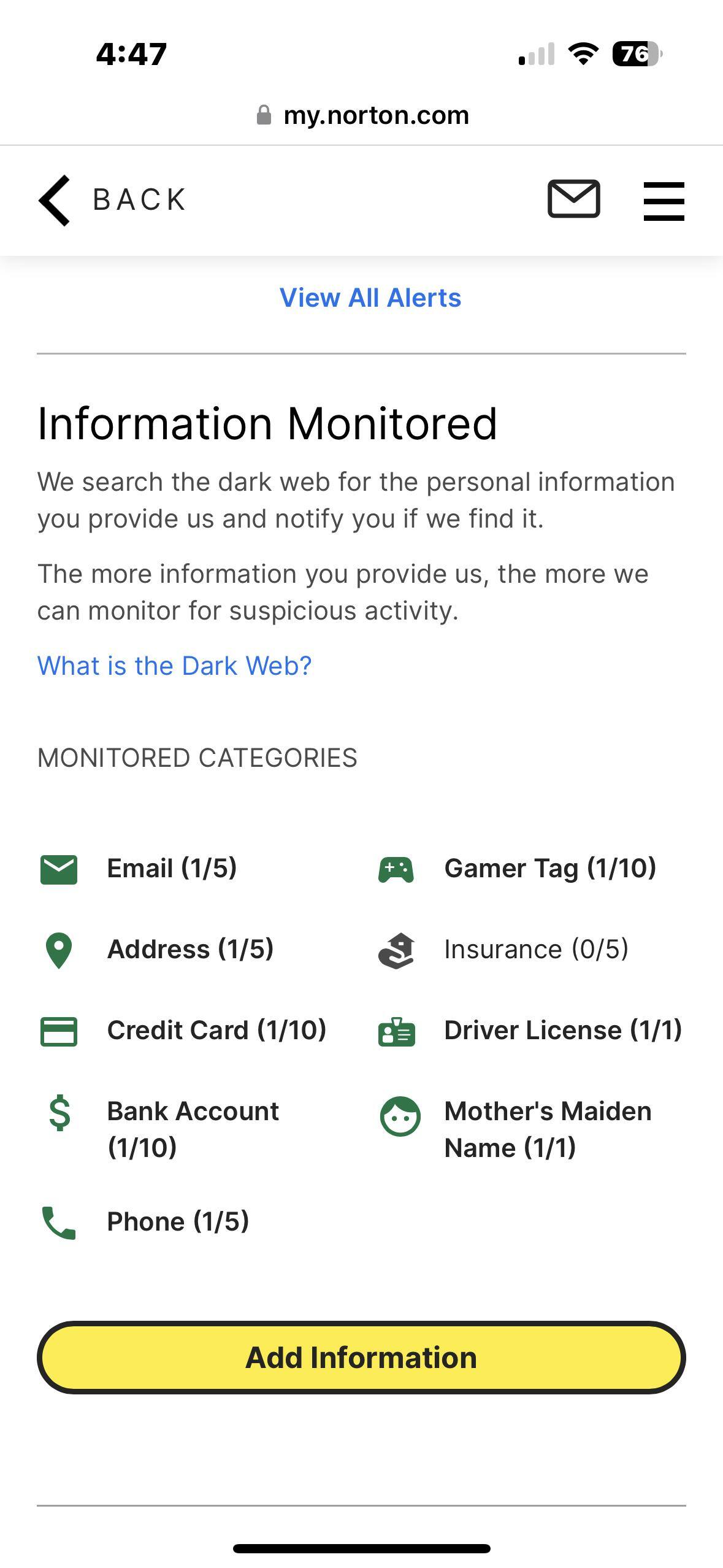Tap the green Email envelope icon
Screen dimensions: 723x1568
click(59, 869)
